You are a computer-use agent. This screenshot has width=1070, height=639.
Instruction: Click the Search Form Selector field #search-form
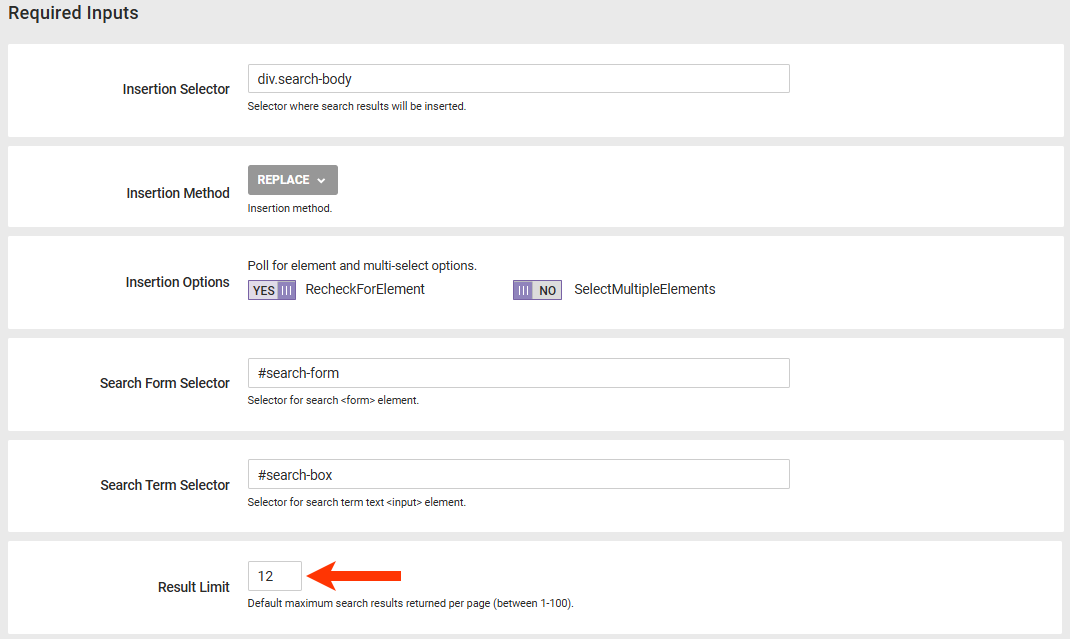click(x=519, y=373)
